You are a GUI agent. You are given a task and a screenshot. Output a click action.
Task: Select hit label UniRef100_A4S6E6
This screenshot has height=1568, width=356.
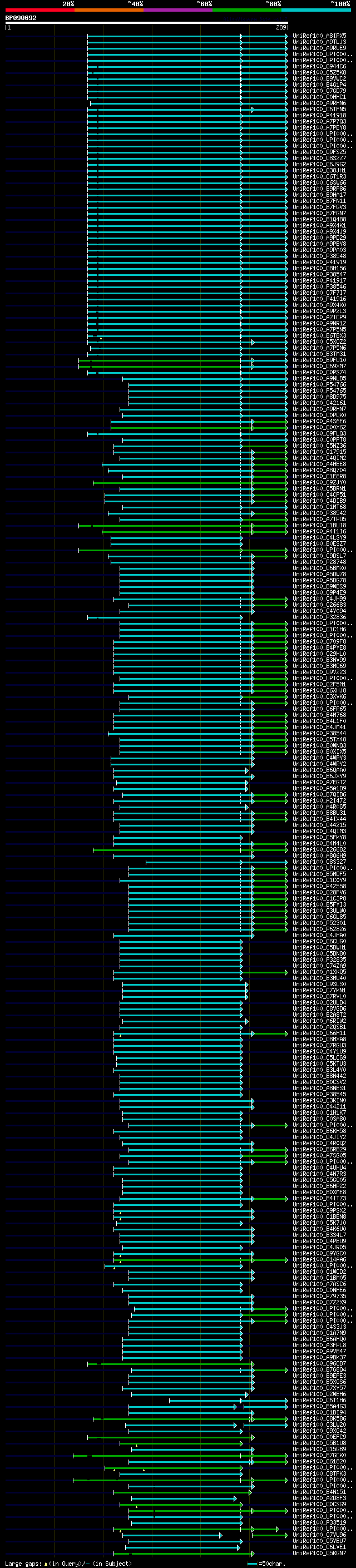(x=319, y=421)
